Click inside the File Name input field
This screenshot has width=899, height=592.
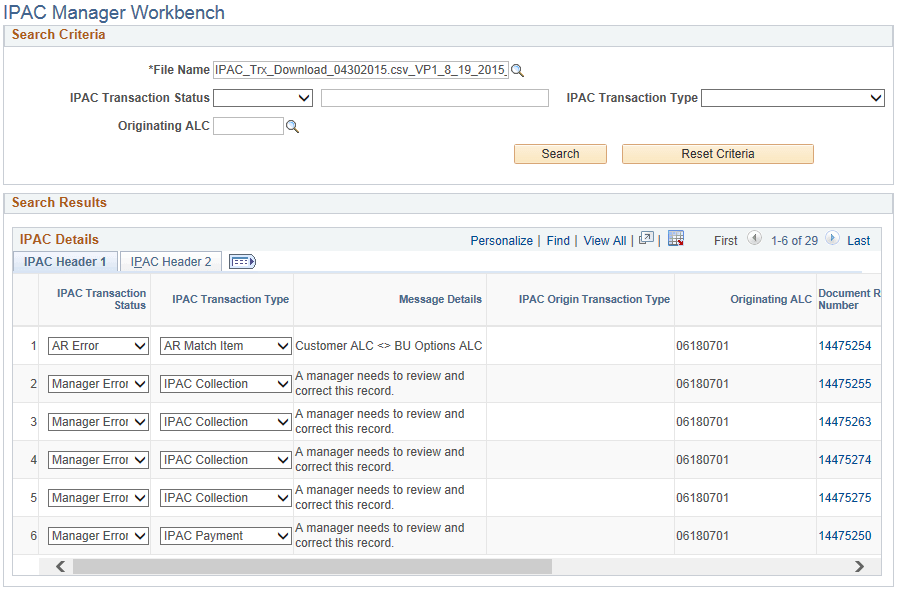[x=360, y=69]
